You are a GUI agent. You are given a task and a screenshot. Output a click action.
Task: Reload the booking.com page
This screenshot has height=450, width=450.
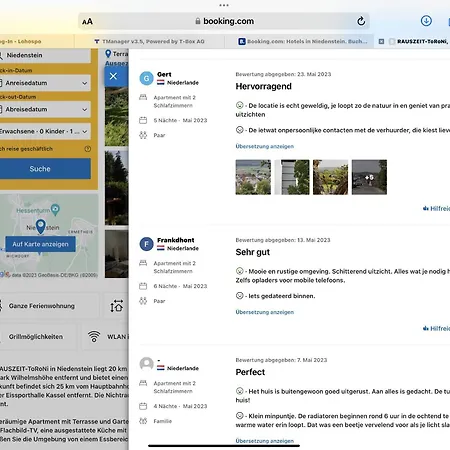(361, 21)
